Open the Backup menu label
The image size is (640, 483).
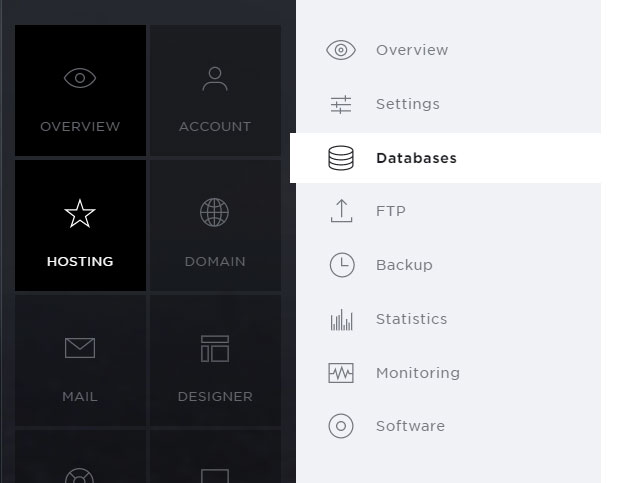pos(404,265)
